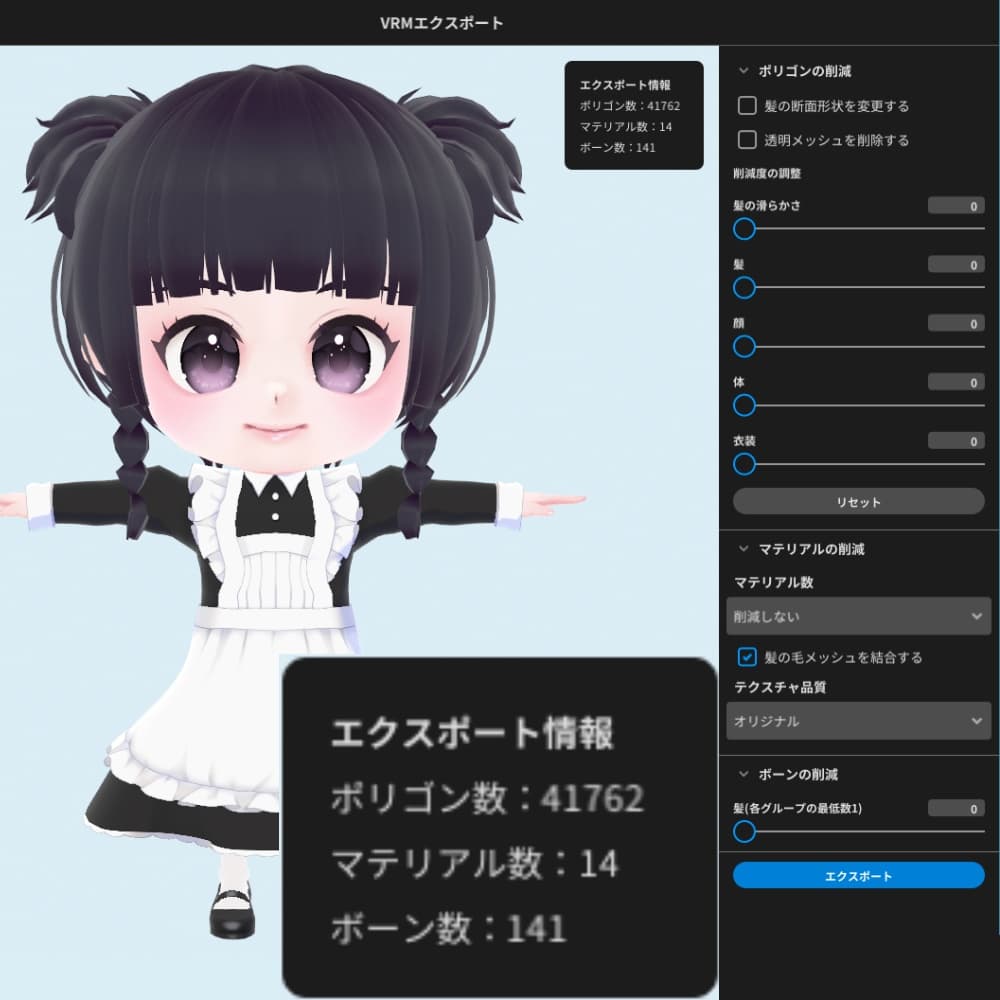Viewport: 1000px width, 1000px height.
Task: Enable the 透明メッシュを削除する checkbox
Action: click(x=747, y=140)
